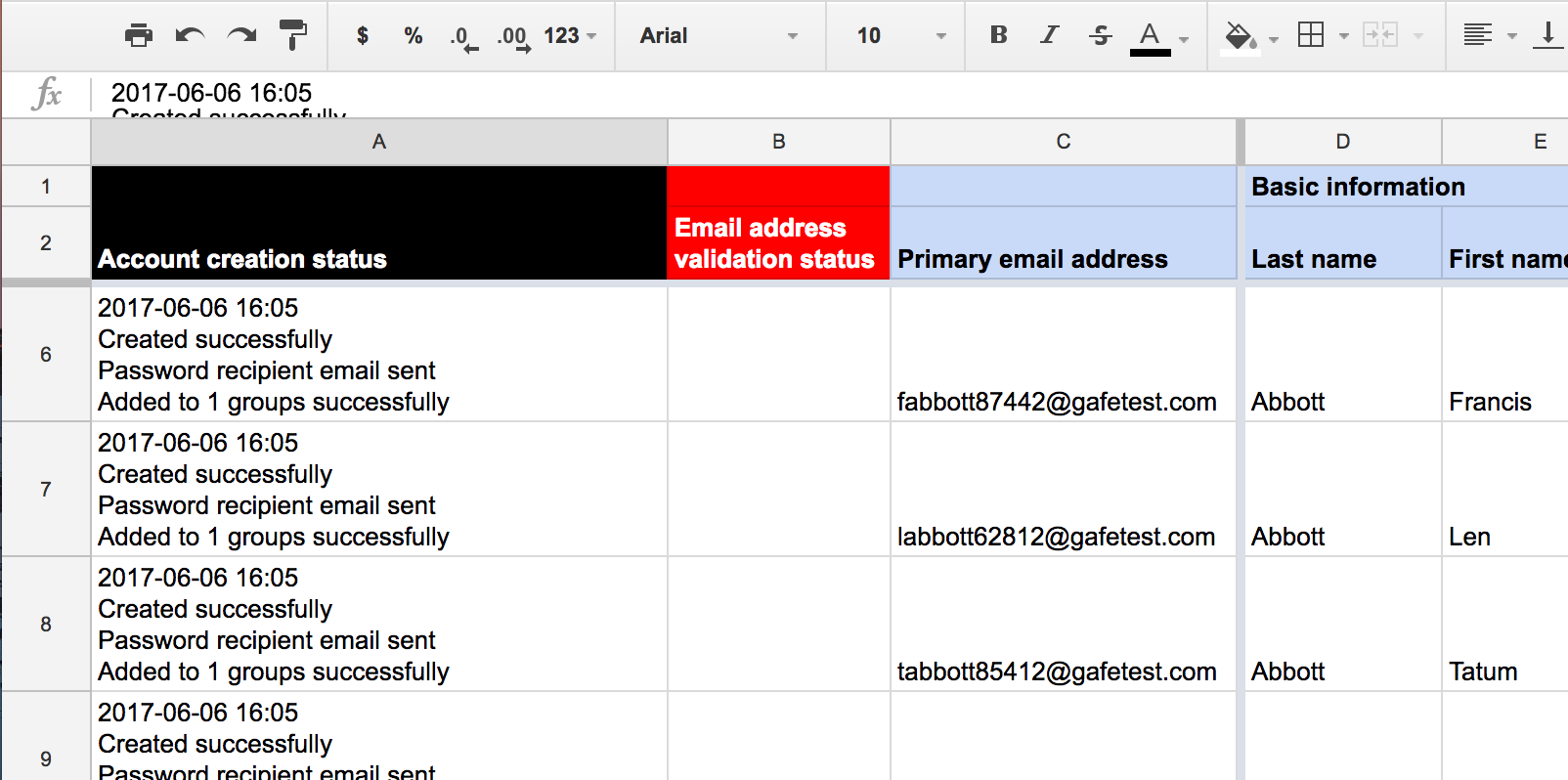Decrease decimal places
The image size is (1568, 780).
463,37
